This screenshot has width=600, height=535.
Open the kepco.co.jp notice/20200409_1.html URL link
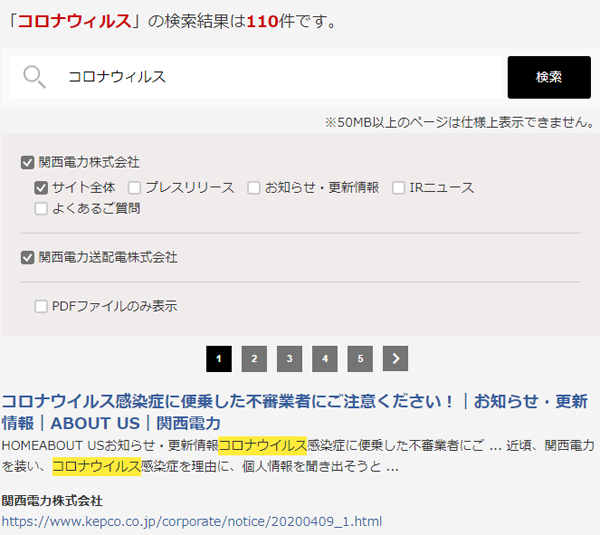pos(192,522)
